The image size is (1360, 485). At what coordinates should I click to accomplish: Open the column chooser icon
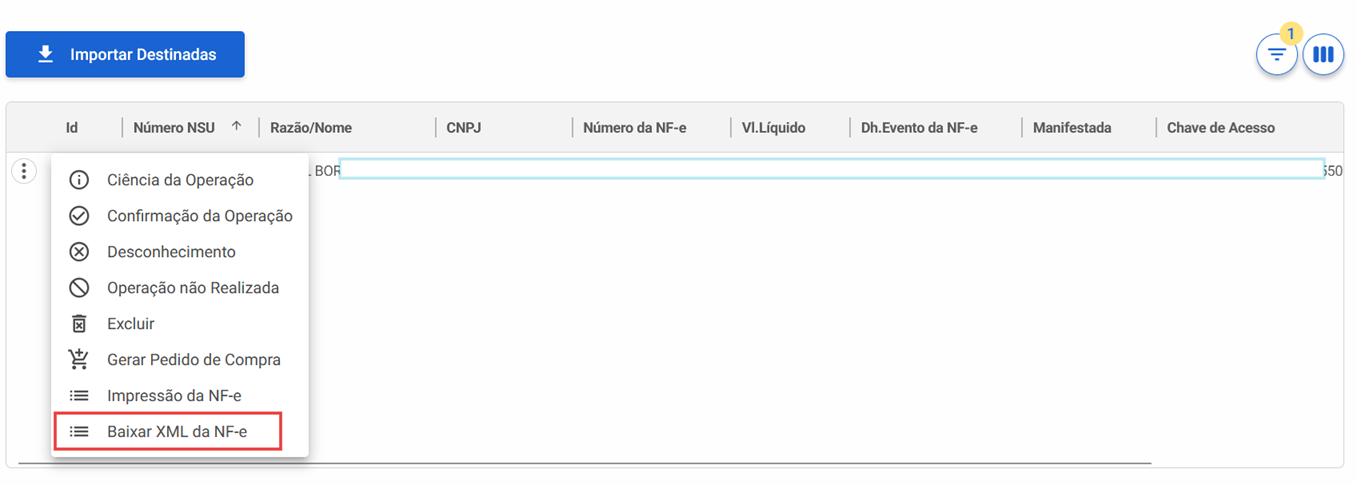[1323, 54]
